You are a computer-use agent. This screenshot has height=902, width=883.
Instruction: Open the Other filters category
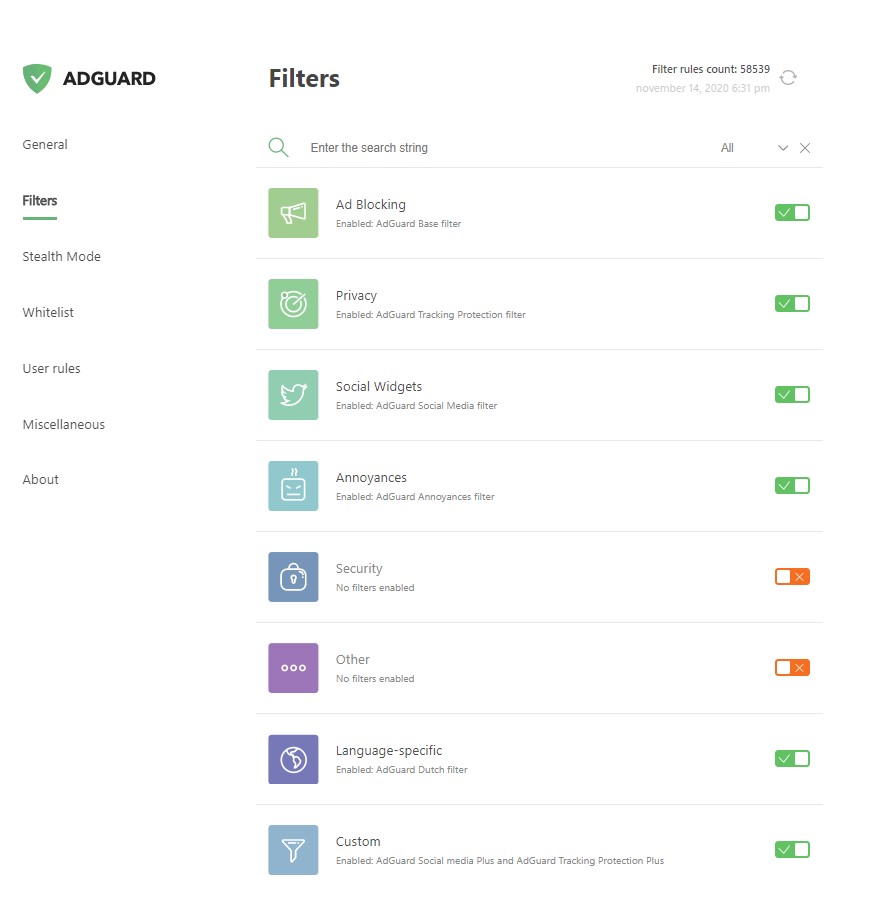pyautogui.click(x=353, y=660)
